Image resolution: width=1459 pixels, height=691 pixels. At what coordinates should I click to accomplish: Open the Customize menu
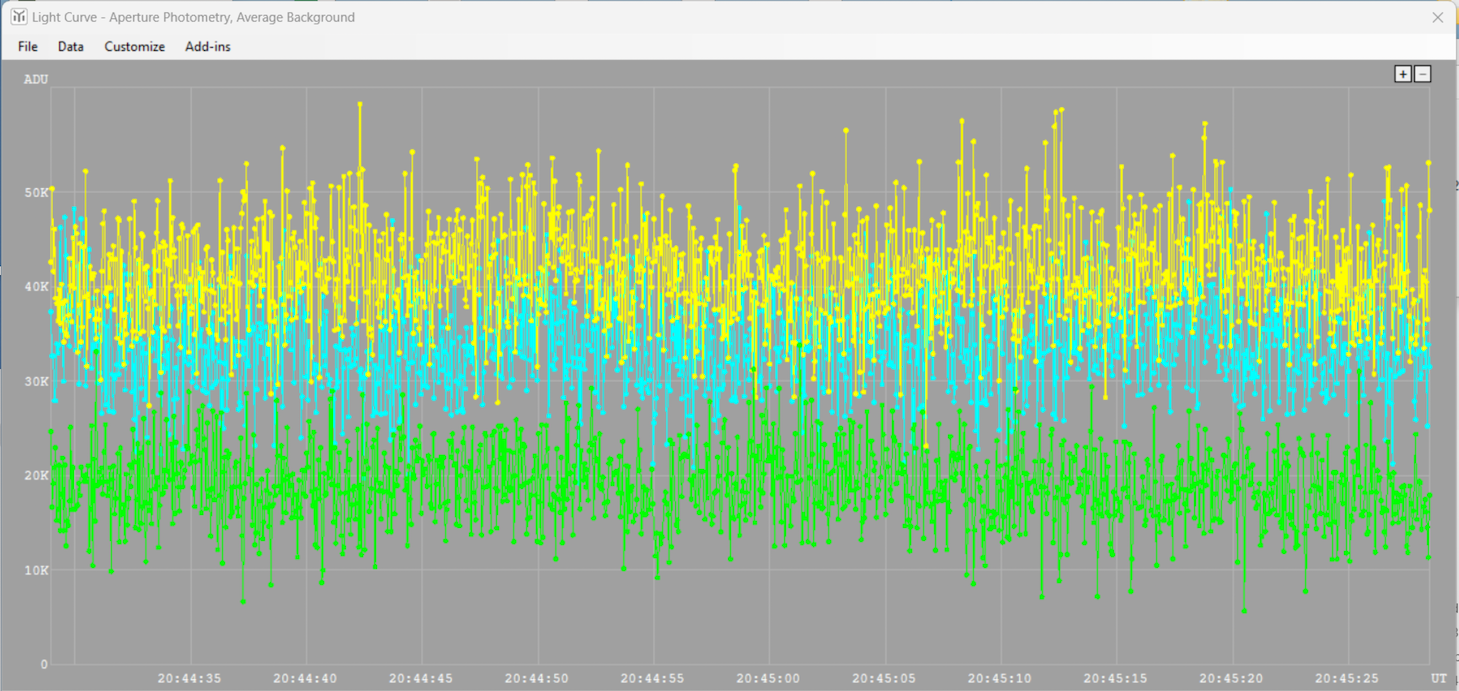(x=134, y=47)
